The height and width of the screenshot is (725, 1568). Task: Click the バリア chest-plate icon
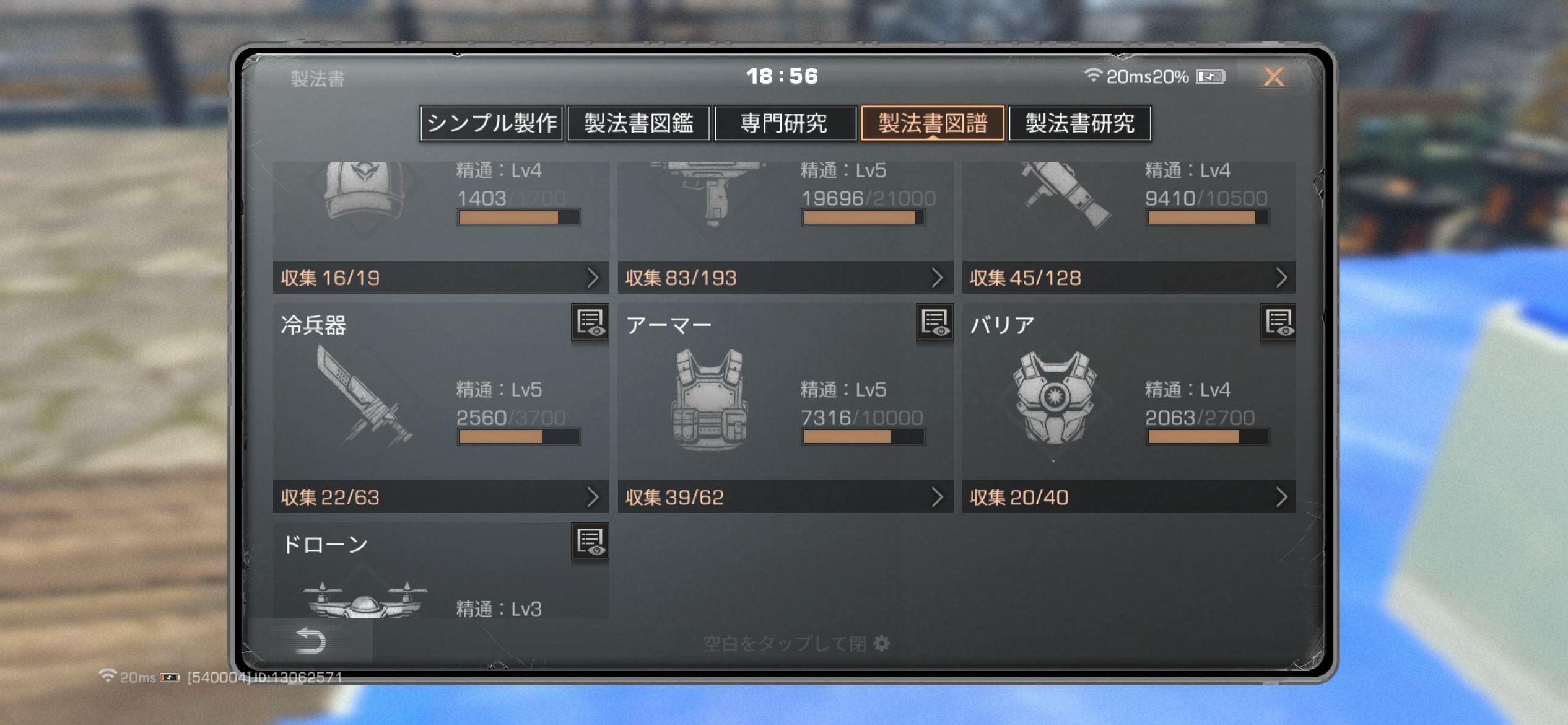coord(1054,398)
